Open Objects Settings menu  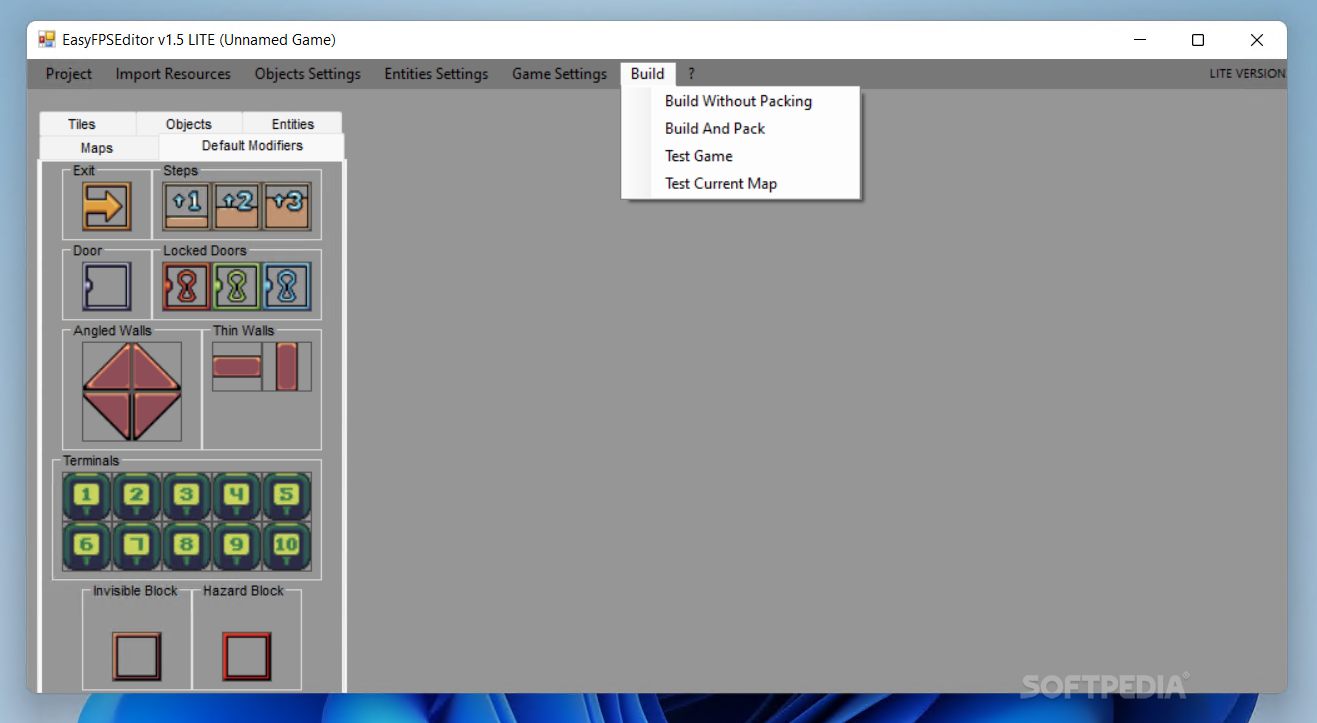click(x=308, y=74)
